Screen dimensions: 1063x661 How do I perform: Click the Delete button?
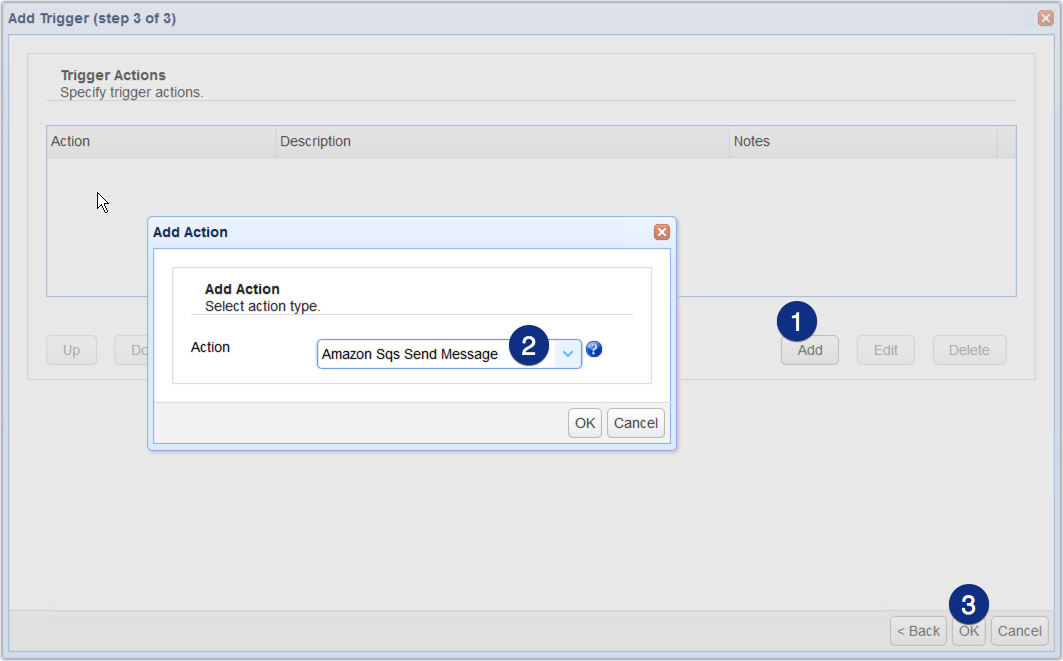tap(969, 350)
